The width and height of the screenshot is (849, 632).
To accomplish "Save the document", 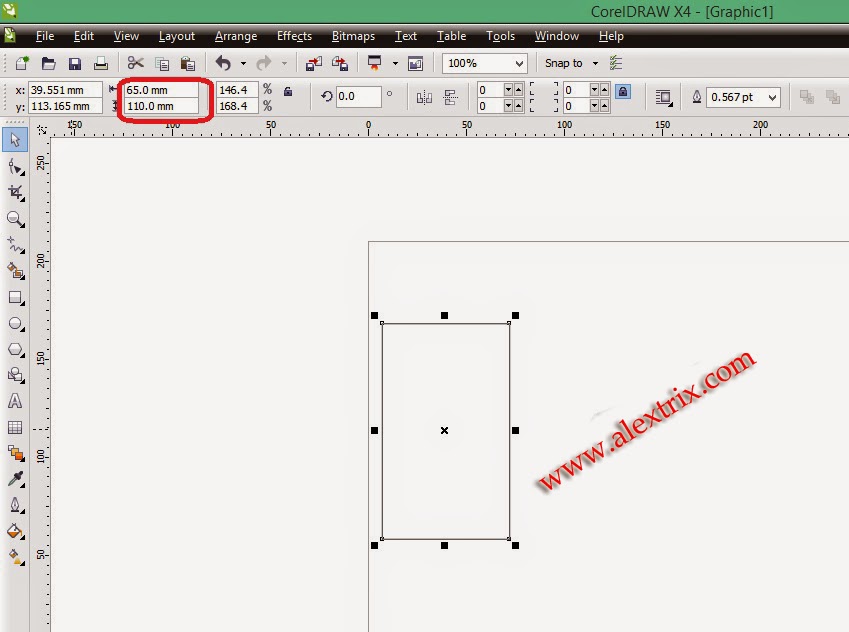I will pos(75,63).
